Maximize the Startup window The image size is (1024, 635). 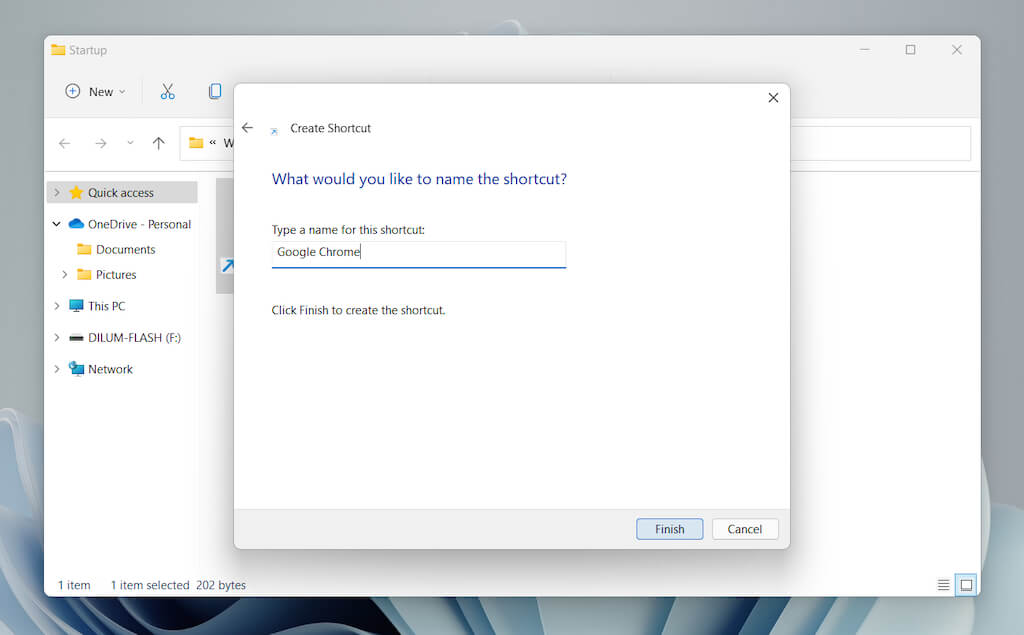910,50
